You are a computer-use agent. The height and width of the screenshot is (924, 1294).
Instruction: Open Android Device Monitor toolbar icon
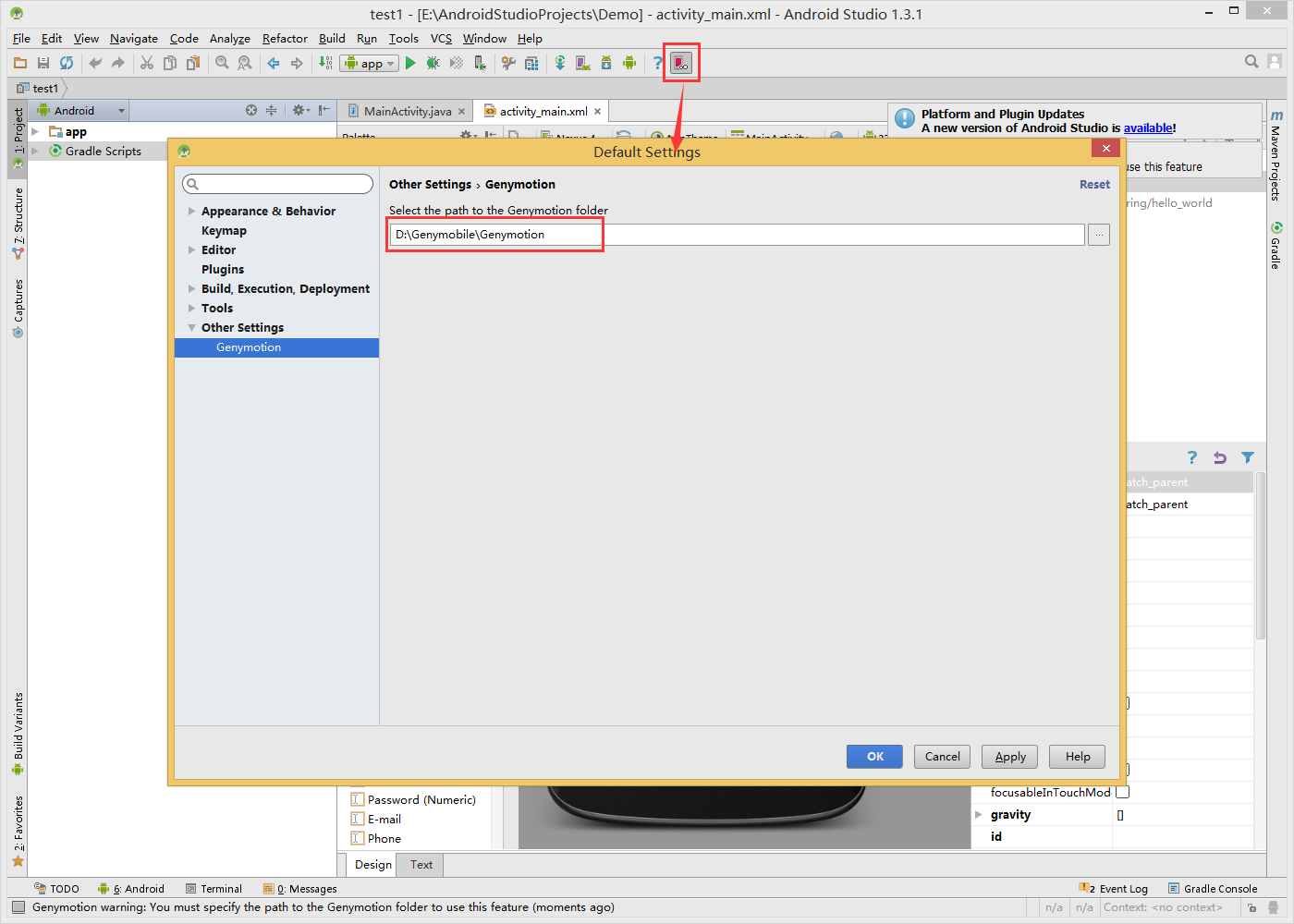pyautogui.click(x=629, y=63)
